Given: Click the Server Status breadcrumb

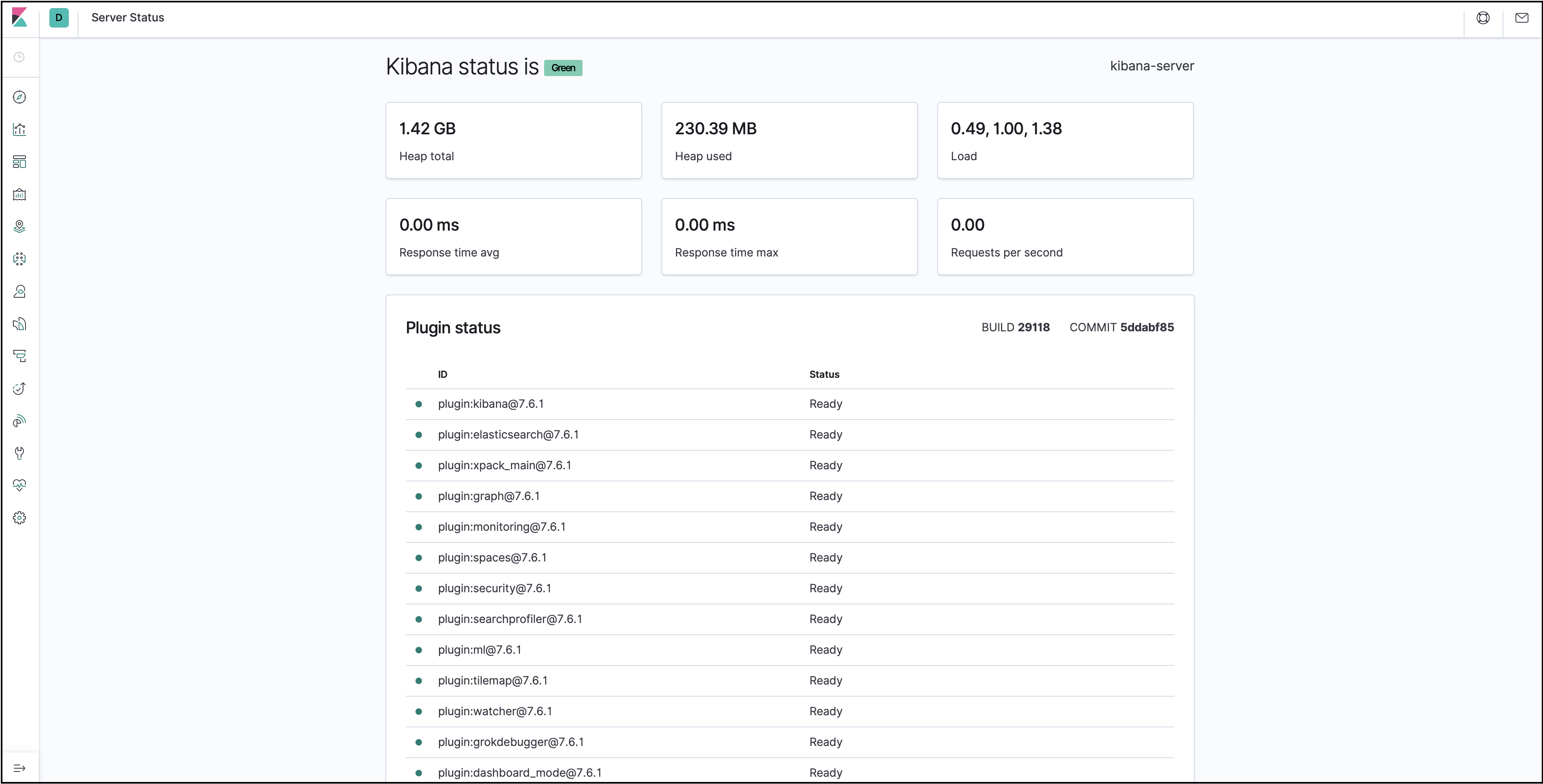Looking at the screenshot, I should [127, 17].
